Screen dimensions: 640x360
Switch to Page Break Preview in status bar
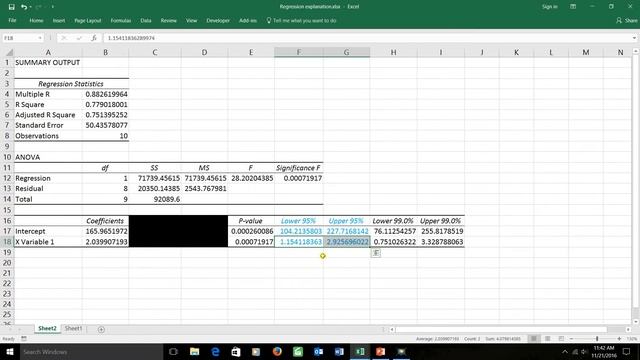point(561,338)
